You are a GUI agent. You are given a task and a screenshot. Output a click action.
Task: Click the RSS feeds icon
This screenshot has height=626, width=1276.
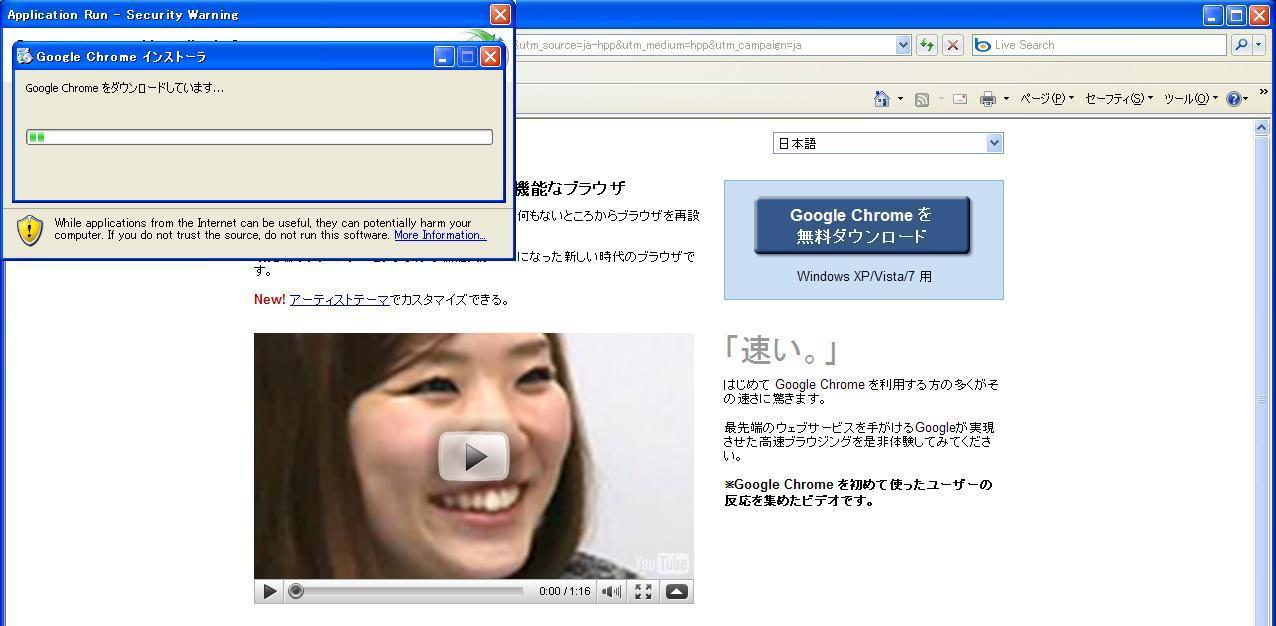pos(922,99)
